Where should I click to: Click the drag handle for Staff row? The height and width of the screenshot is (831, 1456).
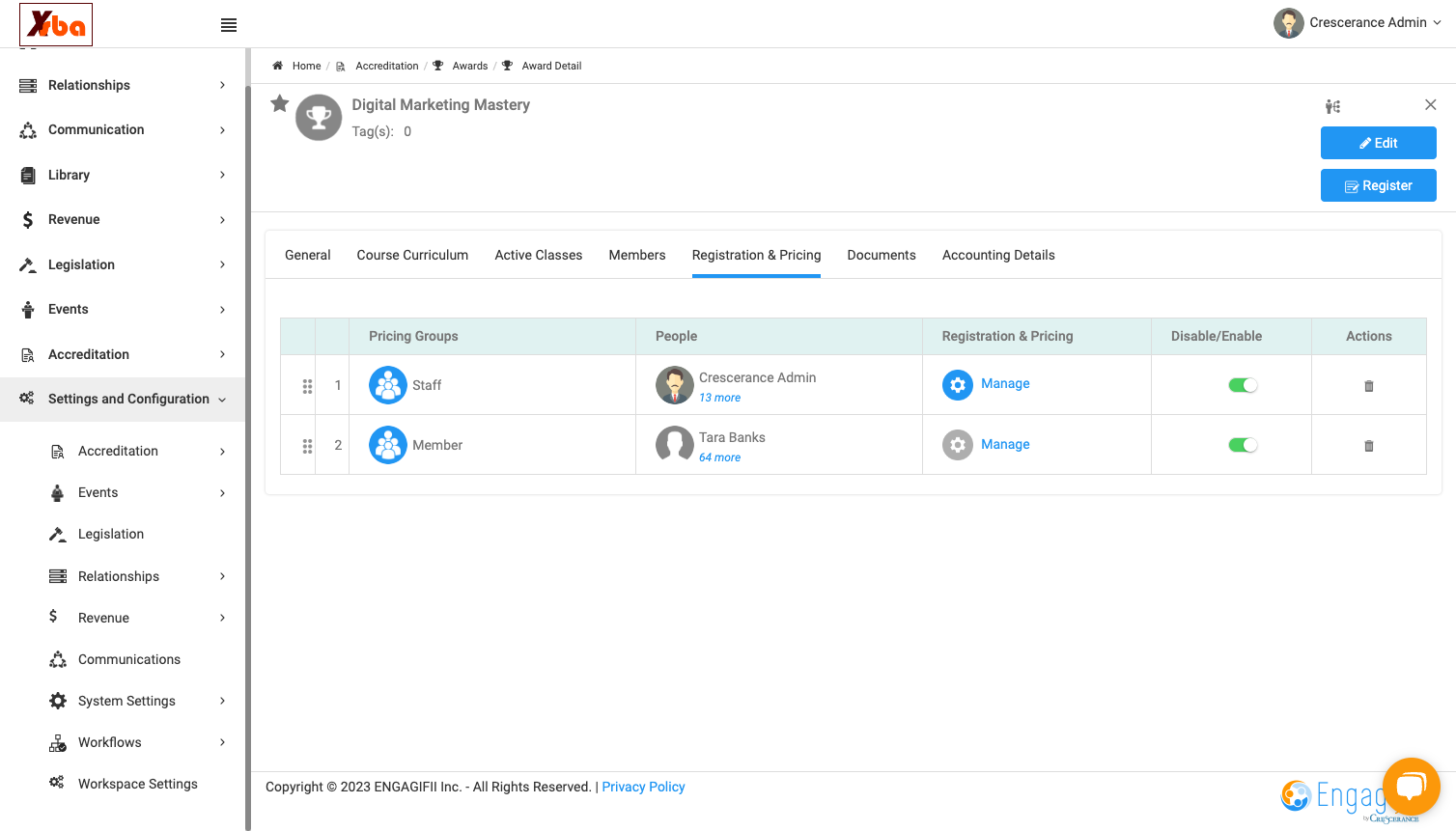(x=307, y=386)
